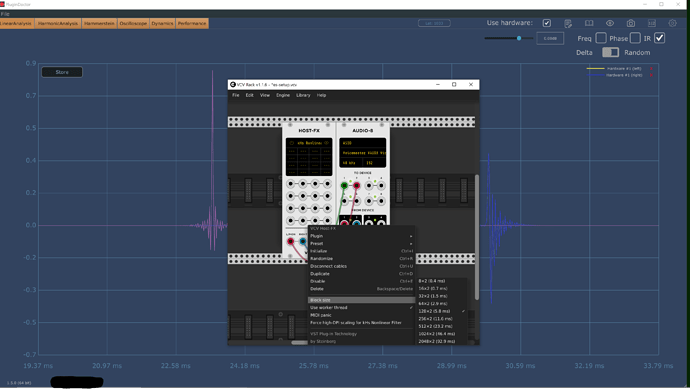Click the red-cabled TO DEVICE jack on AUDIO-8

356,186
